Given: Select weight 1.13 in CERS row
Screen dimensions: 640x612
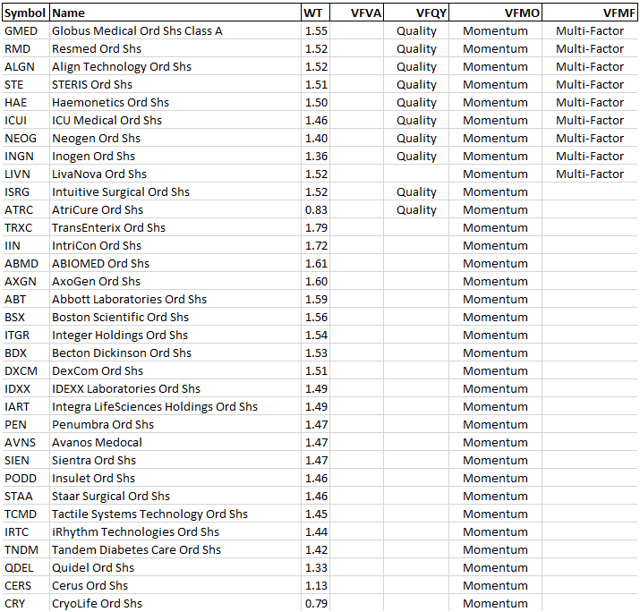Looking at the screenshot, I should tap(316, 586).
